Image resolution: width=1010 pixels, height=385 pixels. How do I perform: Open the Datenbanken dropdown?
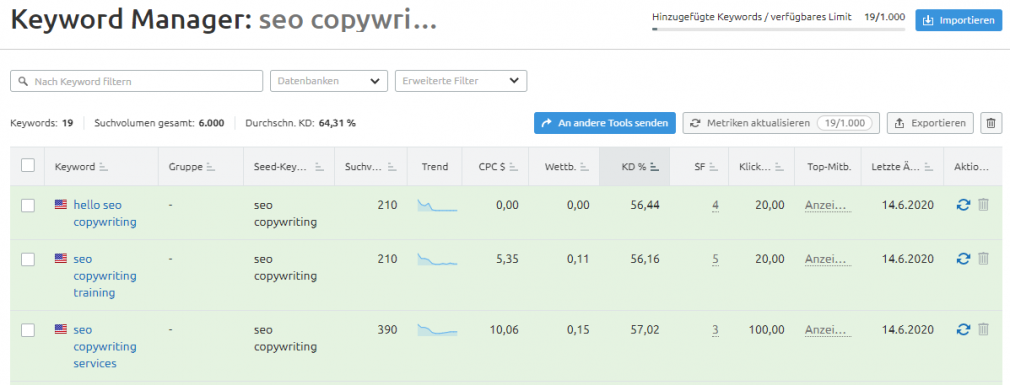coord(329,81)
